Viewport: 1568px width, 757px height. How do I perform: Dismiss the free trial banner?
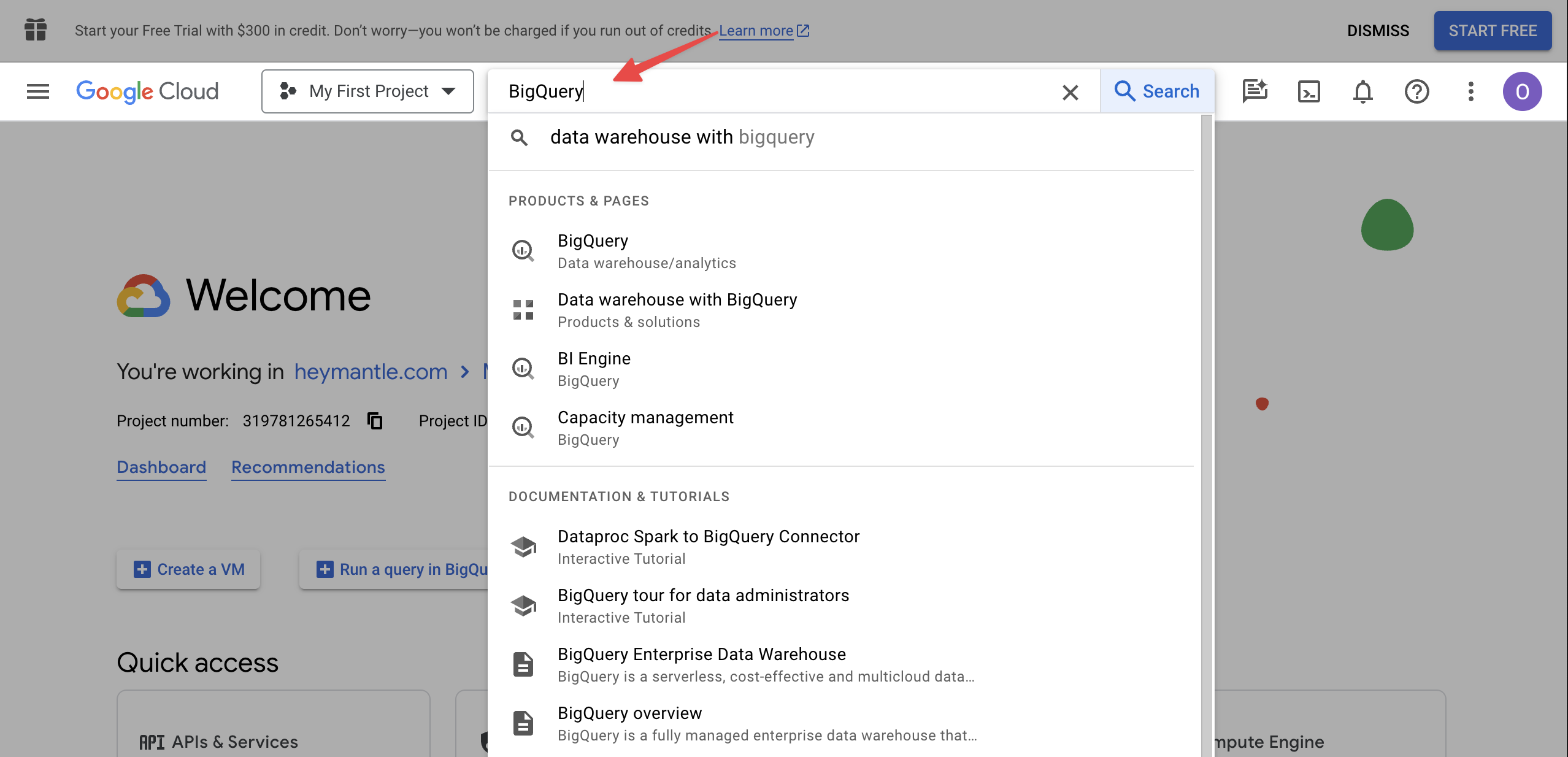[1378, 30]
